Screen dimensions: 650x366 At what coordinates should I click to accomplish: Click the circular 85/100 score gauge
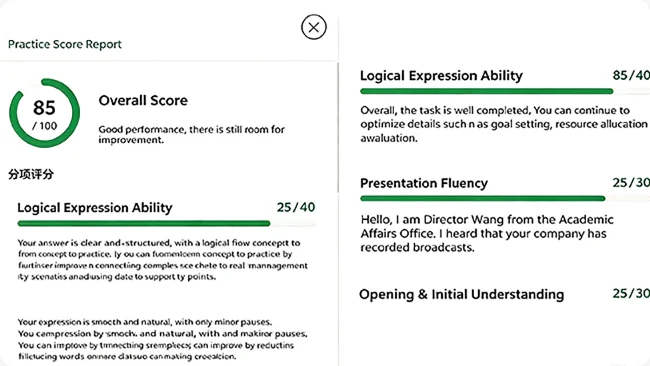pos(44,113)
